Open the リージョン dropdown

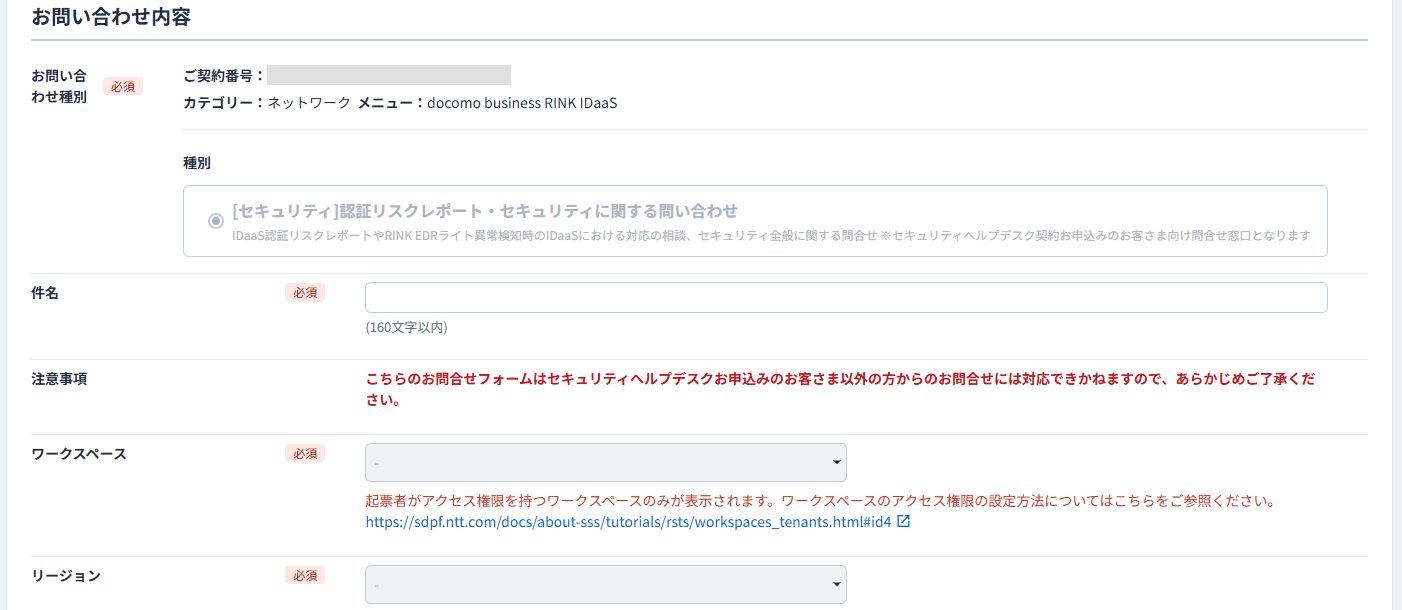pyautogui.click(x=606, y=585)
